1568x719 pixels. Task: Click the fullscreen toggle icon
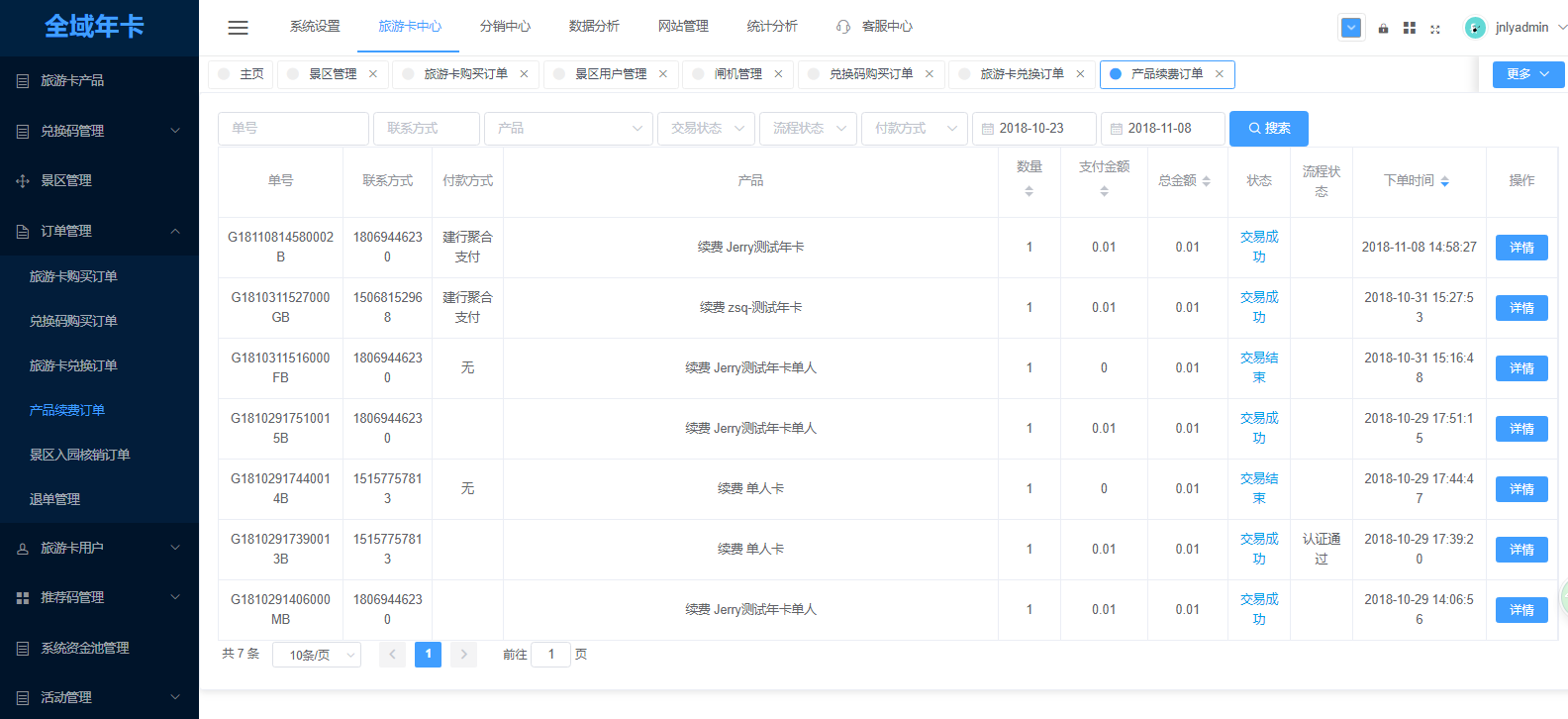tap(1435, 29)
